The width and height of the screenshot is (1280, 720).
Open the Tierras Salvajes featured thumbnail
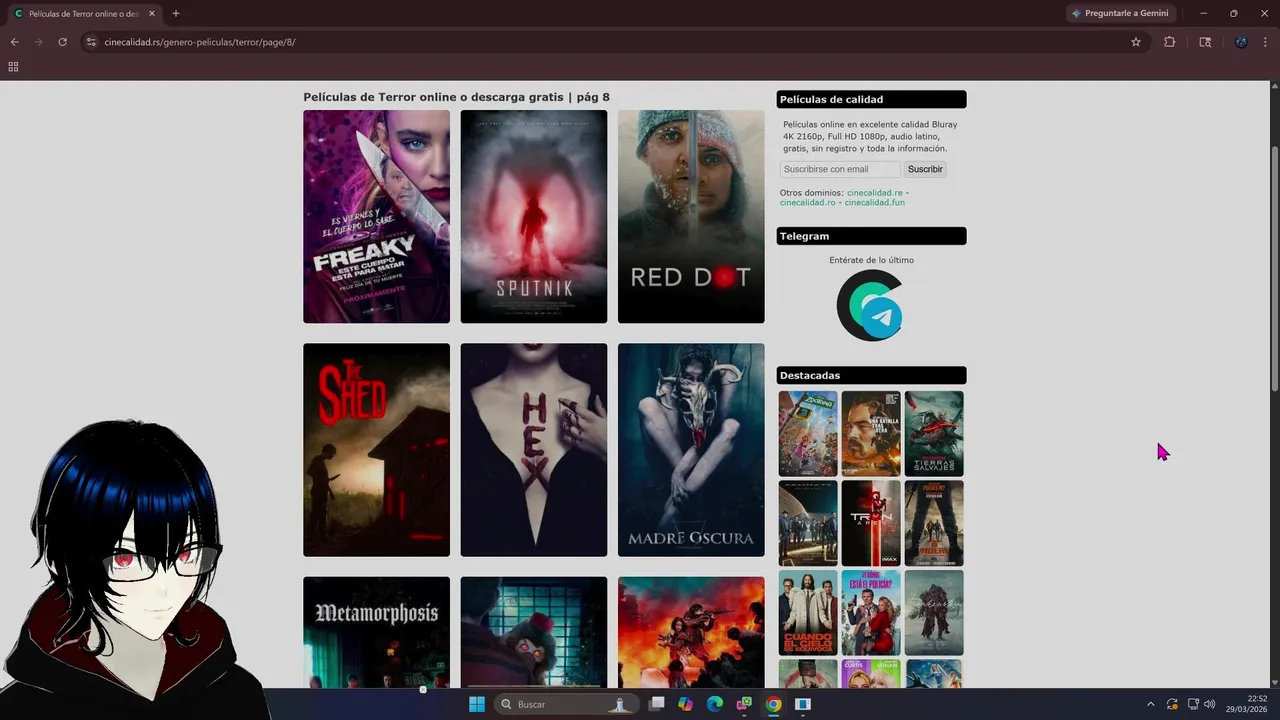click(x=934, y=433)
